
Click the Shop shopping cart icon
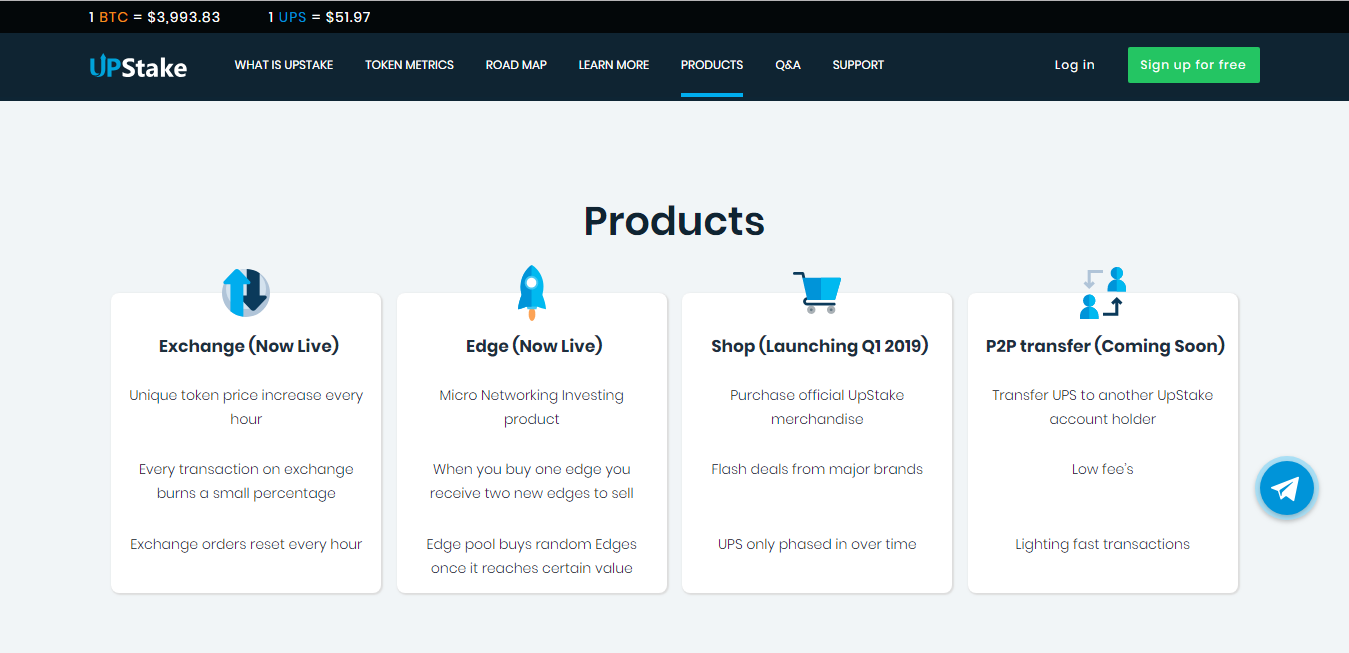(817, 292)
